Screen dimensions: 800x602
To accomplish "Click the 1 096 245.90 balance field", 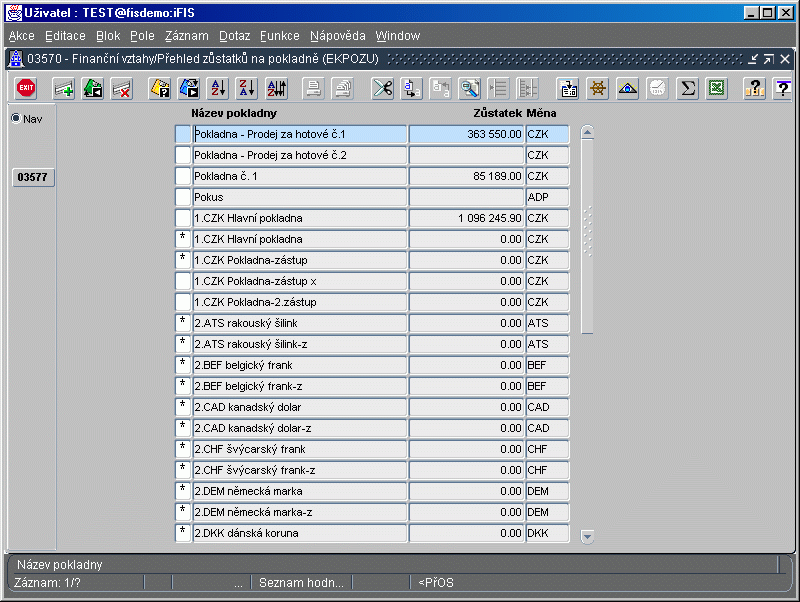I will (466, 218).
